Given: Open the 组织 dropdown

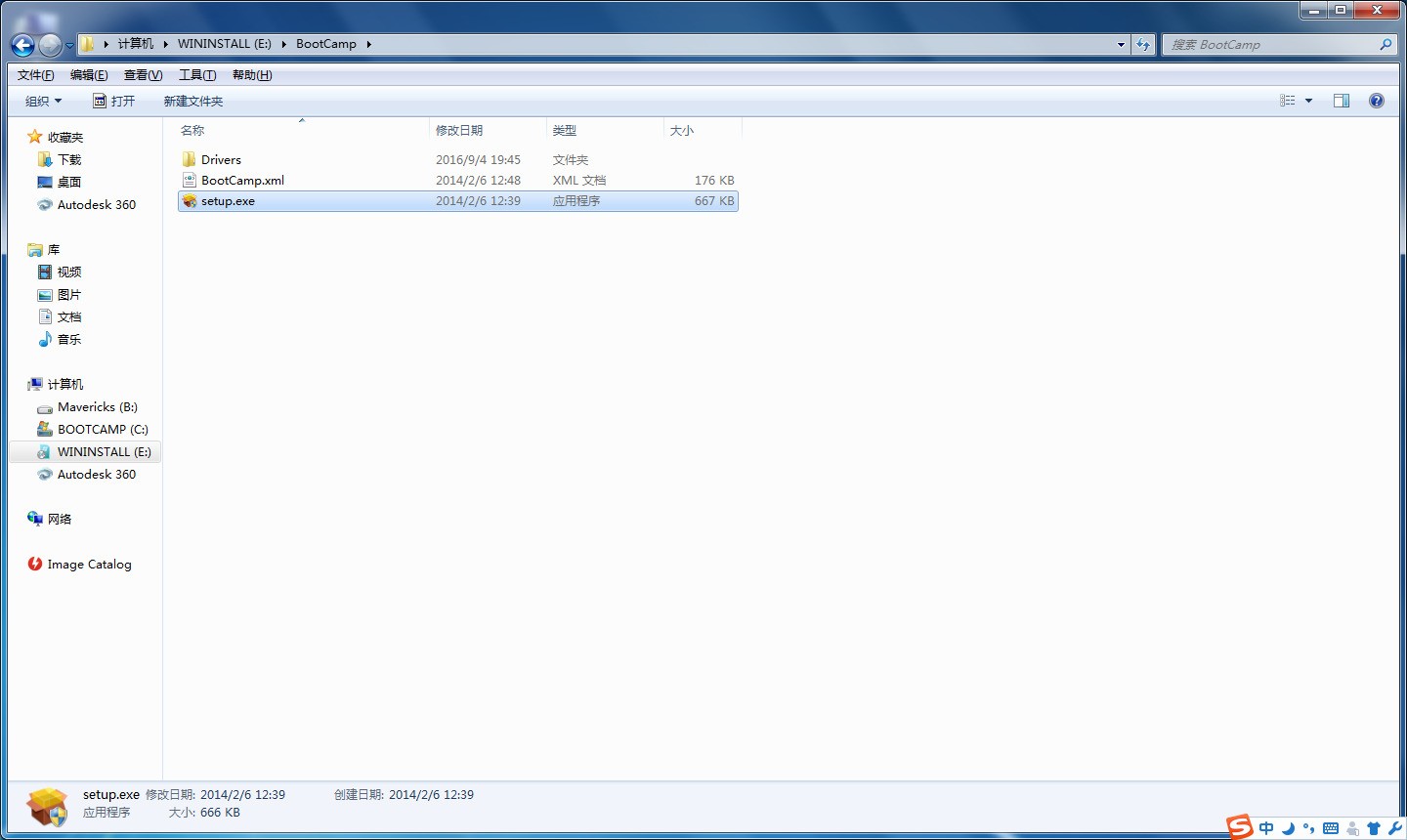Looking at the screenshot, I should coord(43,101).
